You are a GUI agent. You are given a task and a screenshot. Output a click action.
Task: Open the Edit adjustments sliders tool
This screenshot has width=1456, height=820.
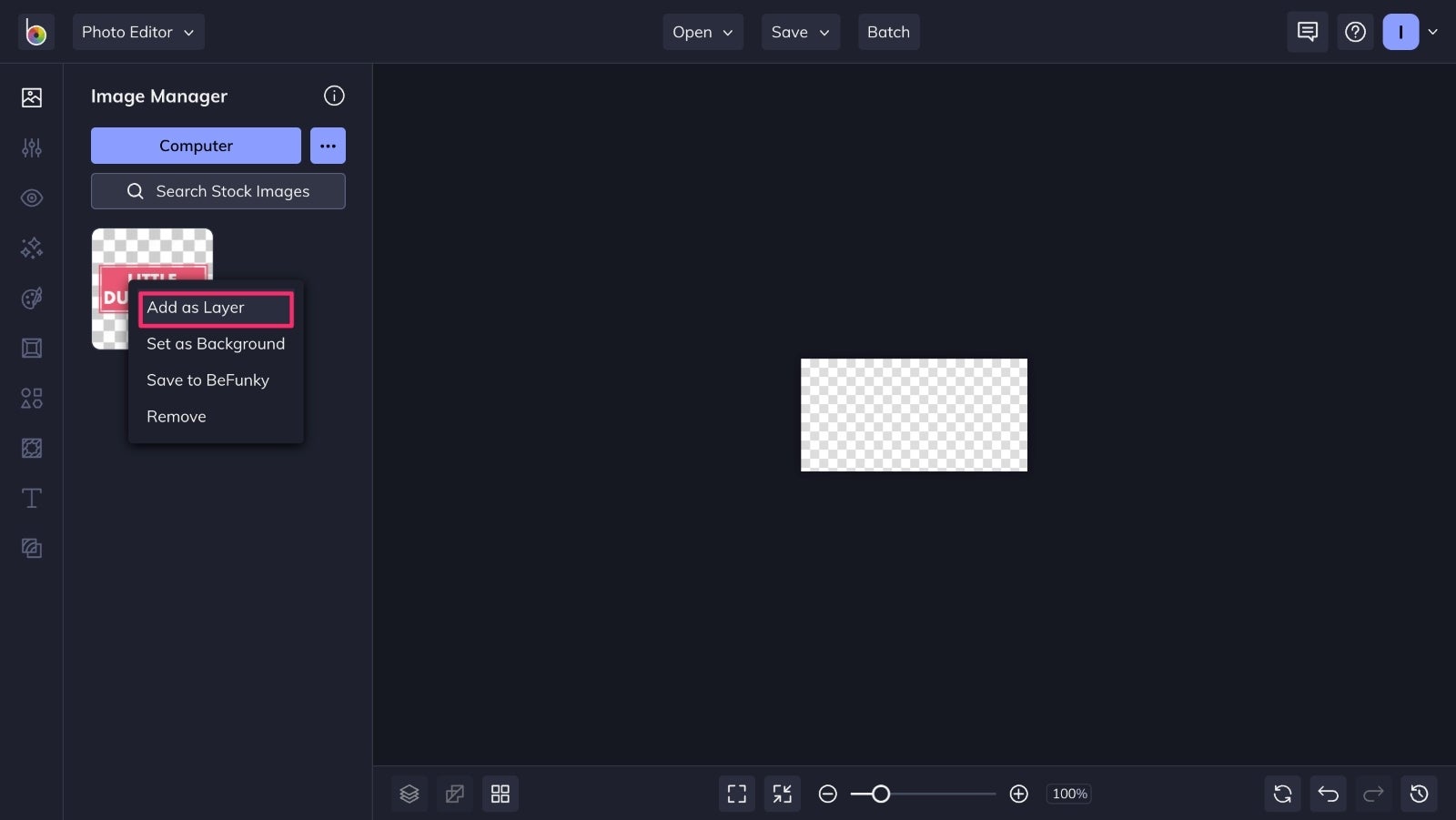32,147
